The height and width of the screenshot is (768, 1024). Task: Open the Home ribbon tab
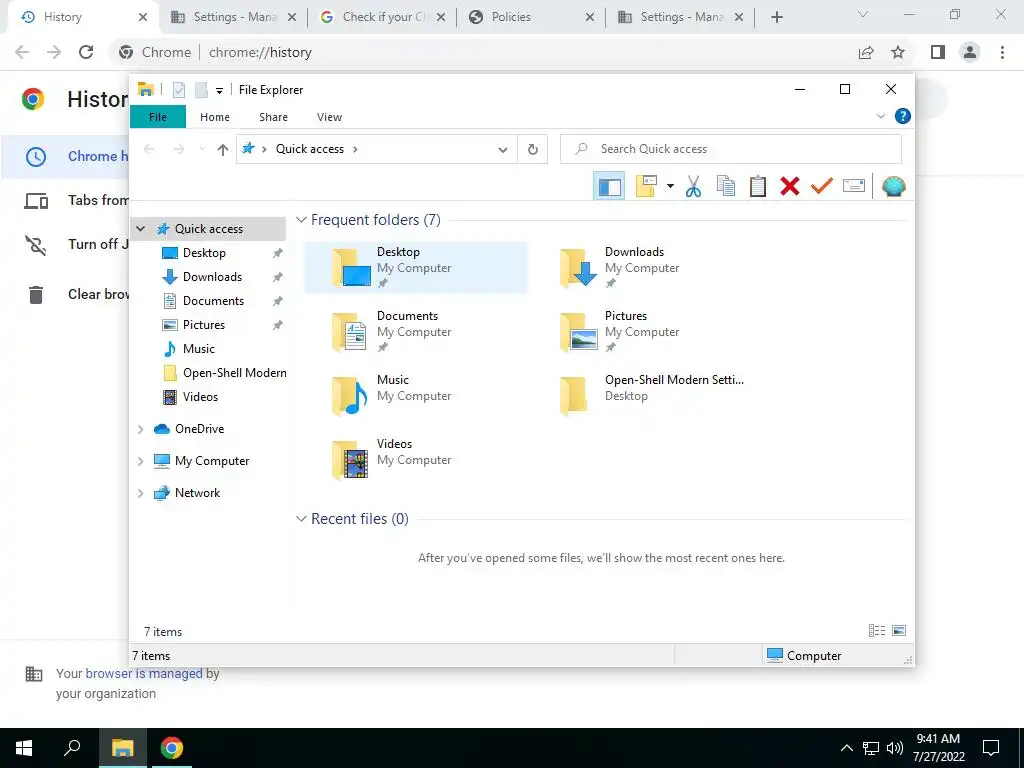(x=215, y=117)
